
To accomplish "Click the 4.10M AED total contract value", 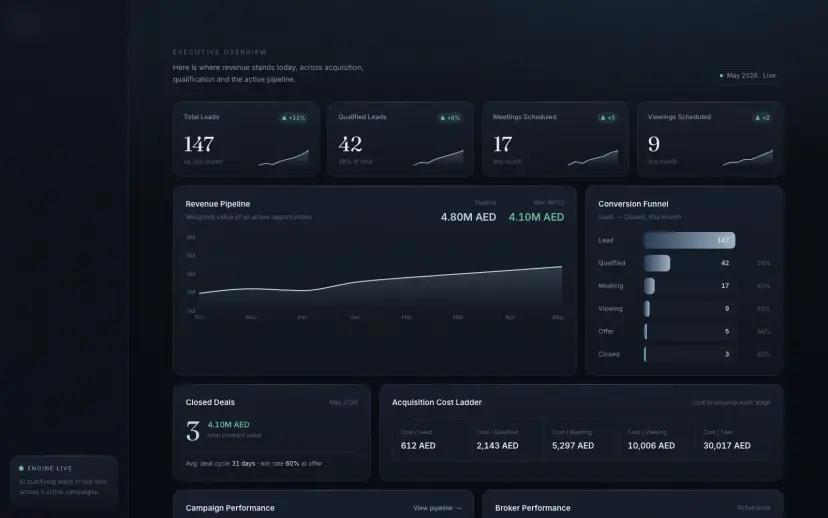I will point(228,425).
